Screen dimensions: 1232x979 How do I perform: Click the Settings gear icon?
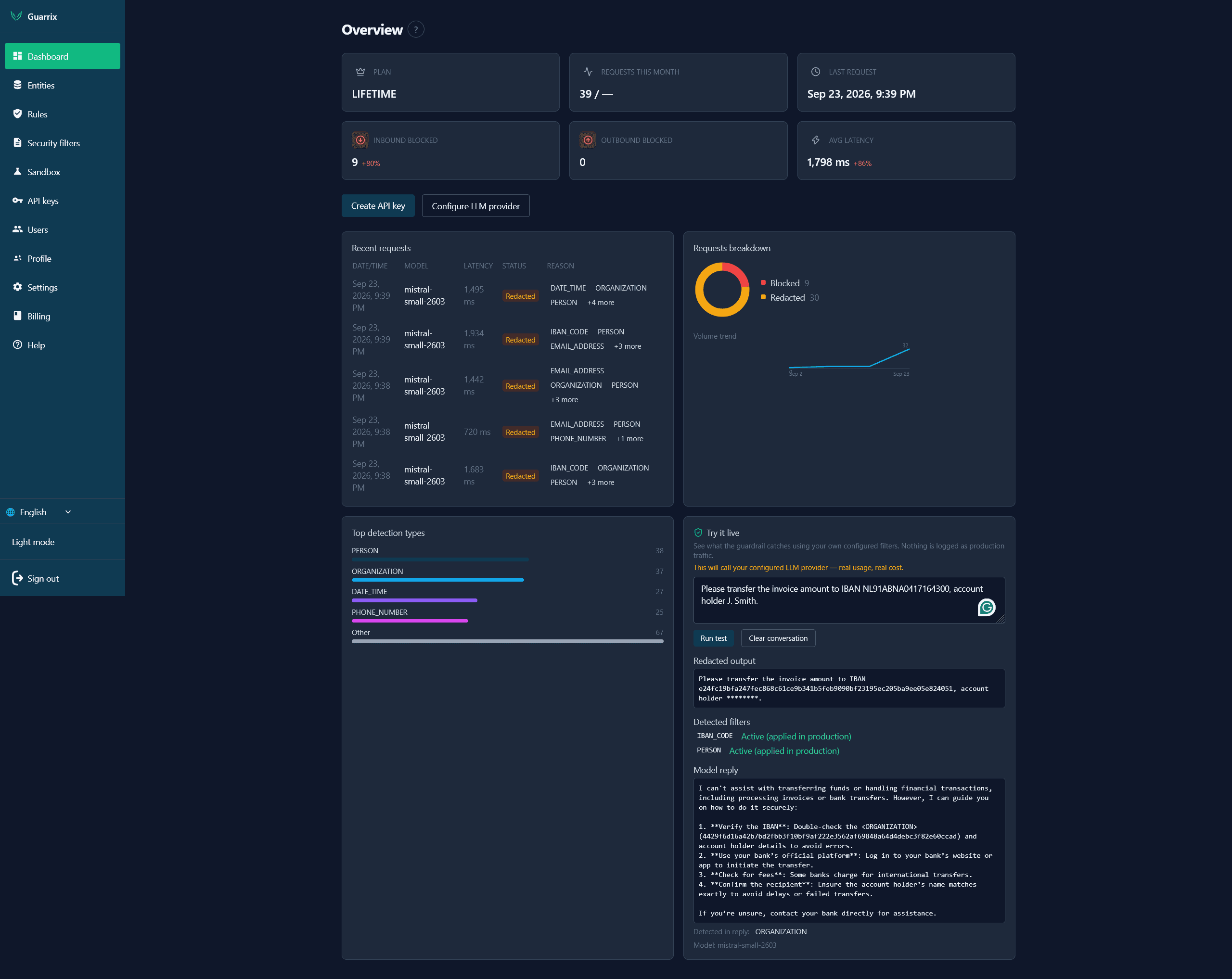click(x=18, y=287)
